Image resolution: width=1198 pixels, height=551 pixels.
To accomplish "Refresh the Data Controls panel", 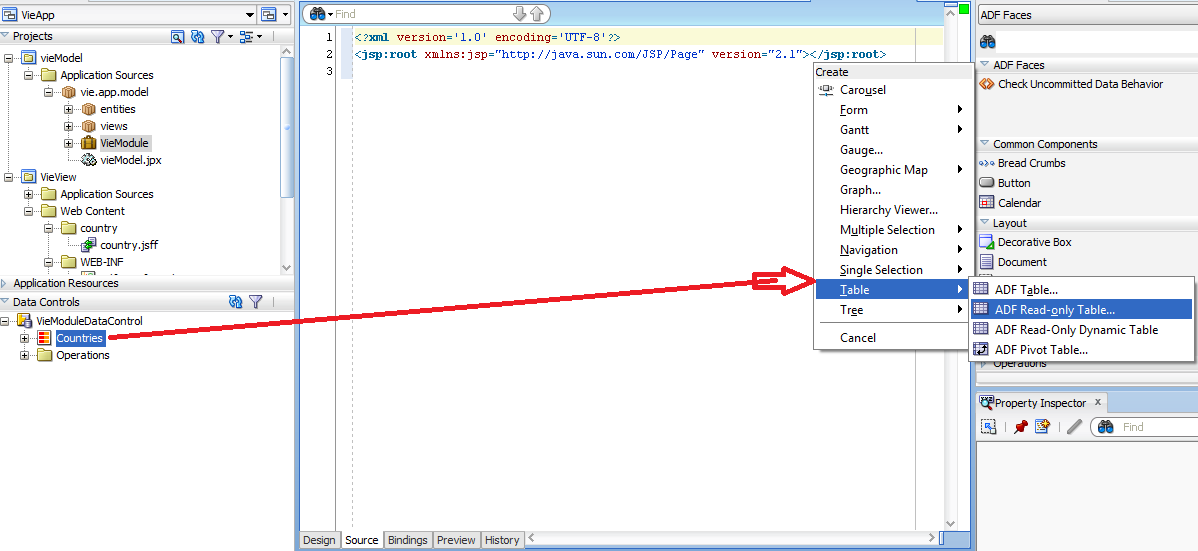I will tap(236, 302).
